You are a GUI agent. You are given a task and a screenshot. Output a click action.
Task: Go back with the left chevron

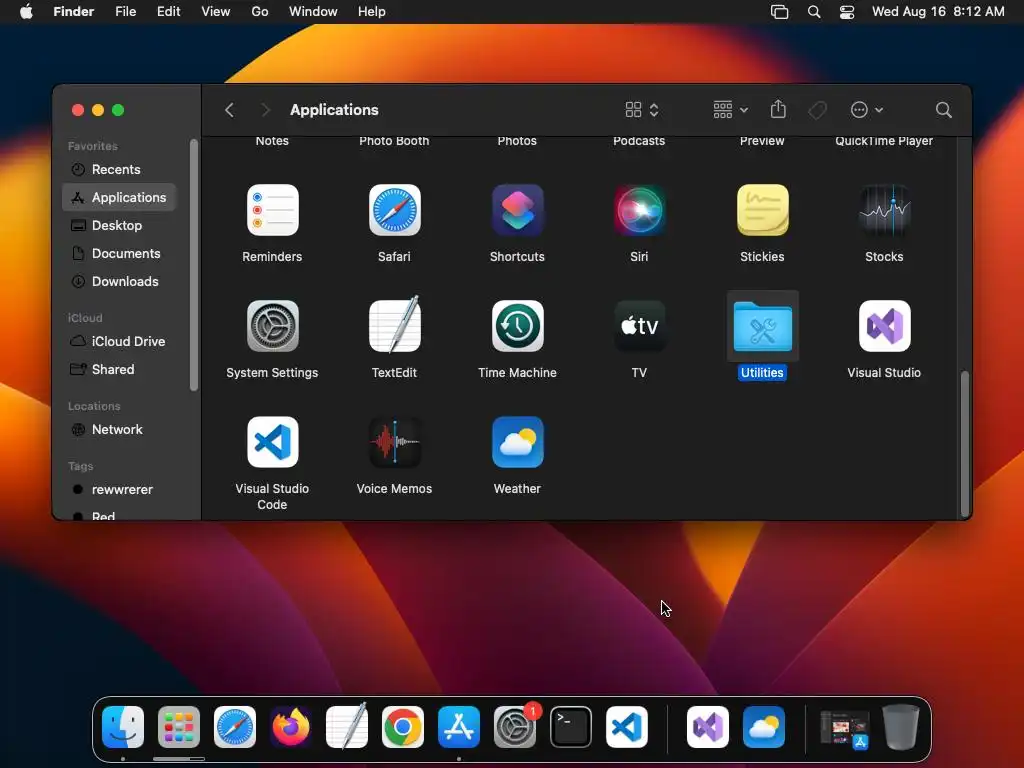(x=229, y=110)
